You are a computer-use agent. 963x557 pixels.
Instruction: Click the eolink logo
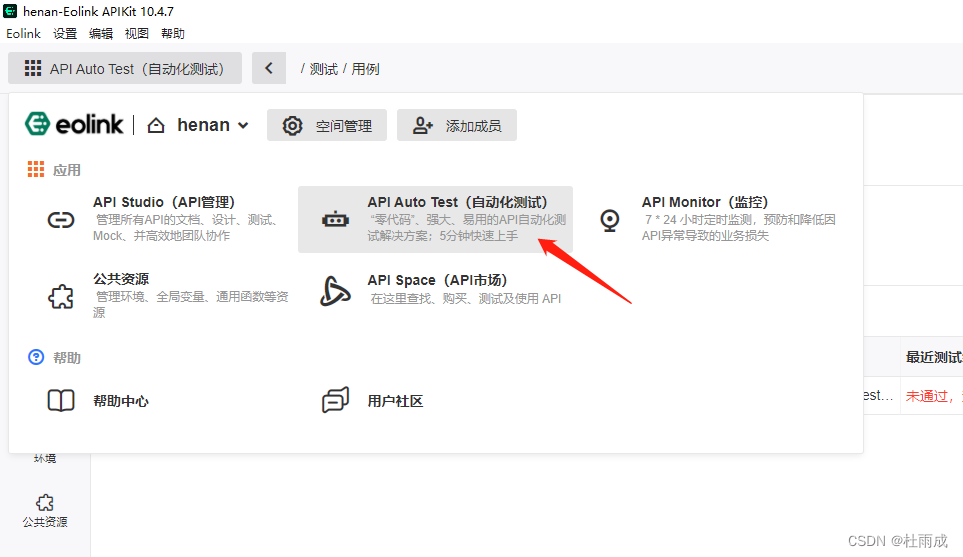tap(74, 124)
